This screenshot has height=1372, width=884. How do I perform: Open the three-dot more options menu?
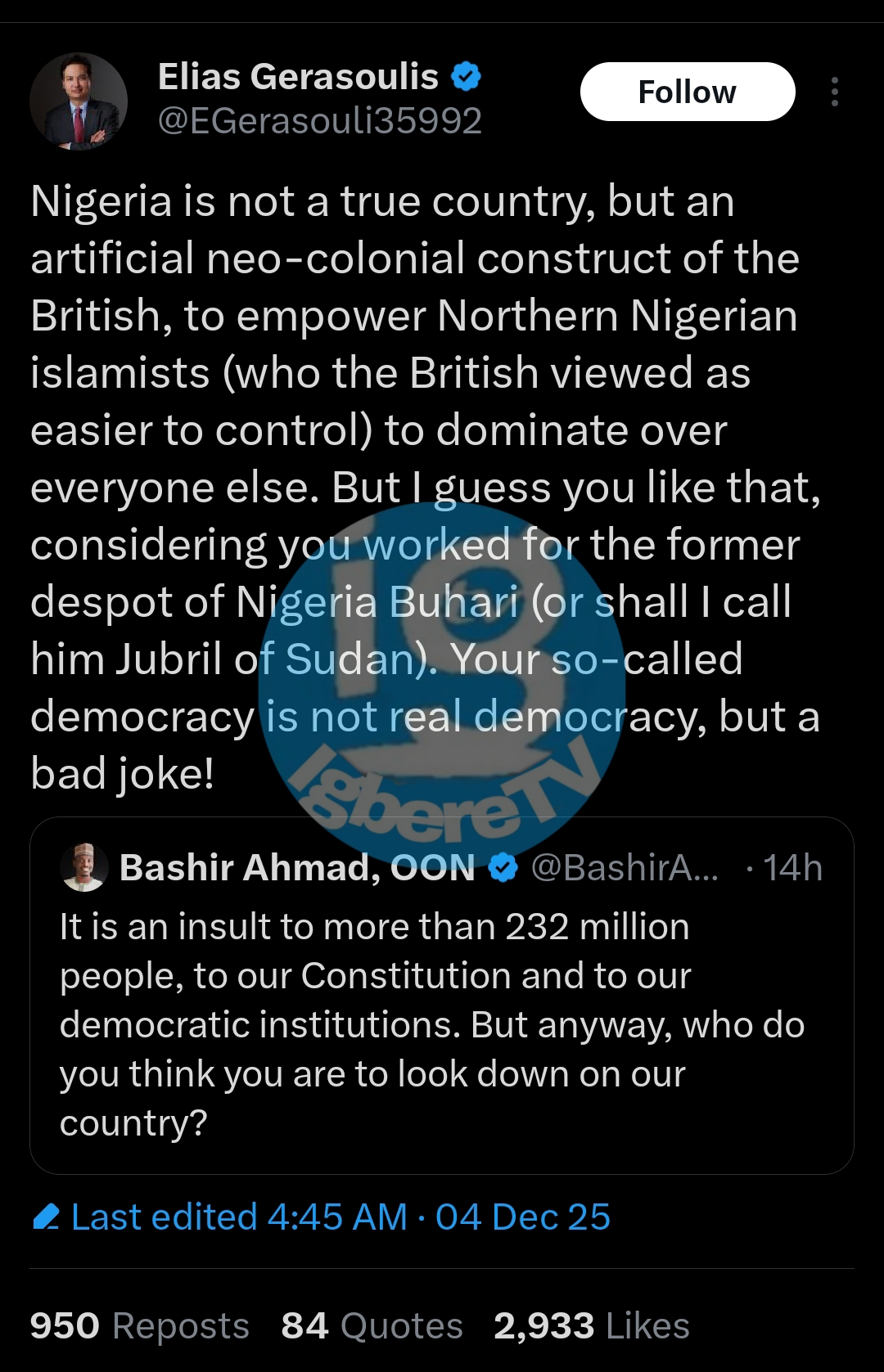tap(834, 92)
